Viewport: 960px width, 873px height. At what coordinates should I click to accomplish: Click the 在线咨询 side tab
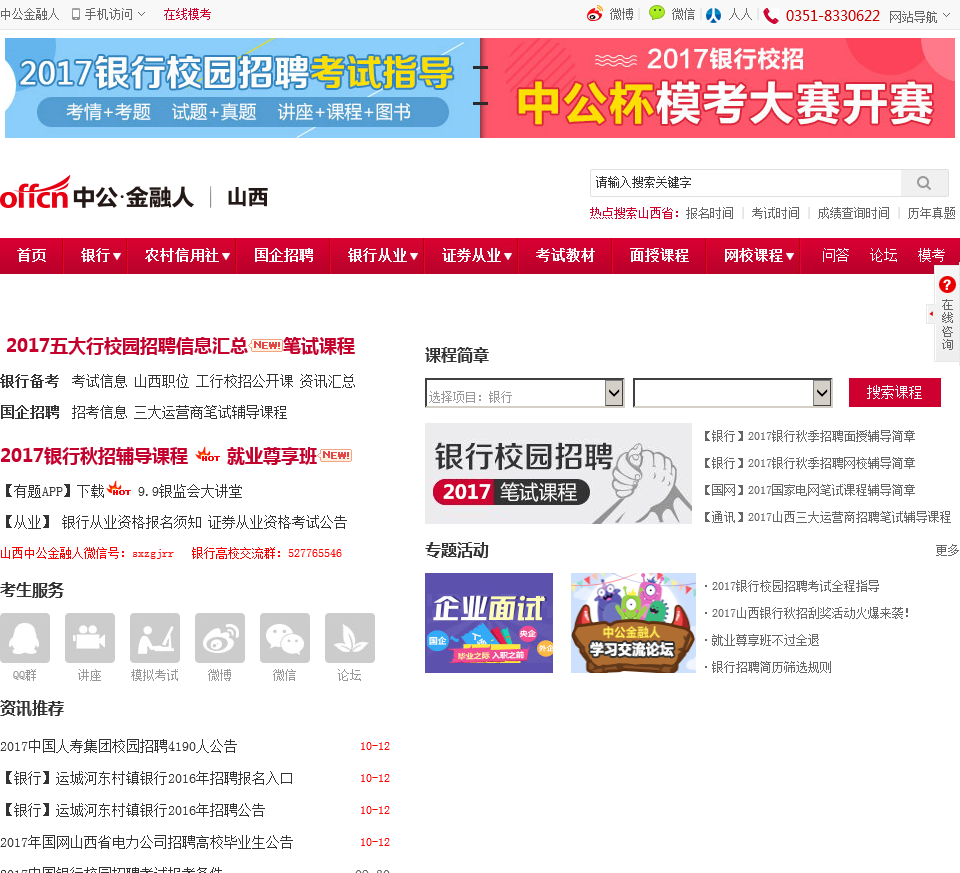tap(947, 324)
